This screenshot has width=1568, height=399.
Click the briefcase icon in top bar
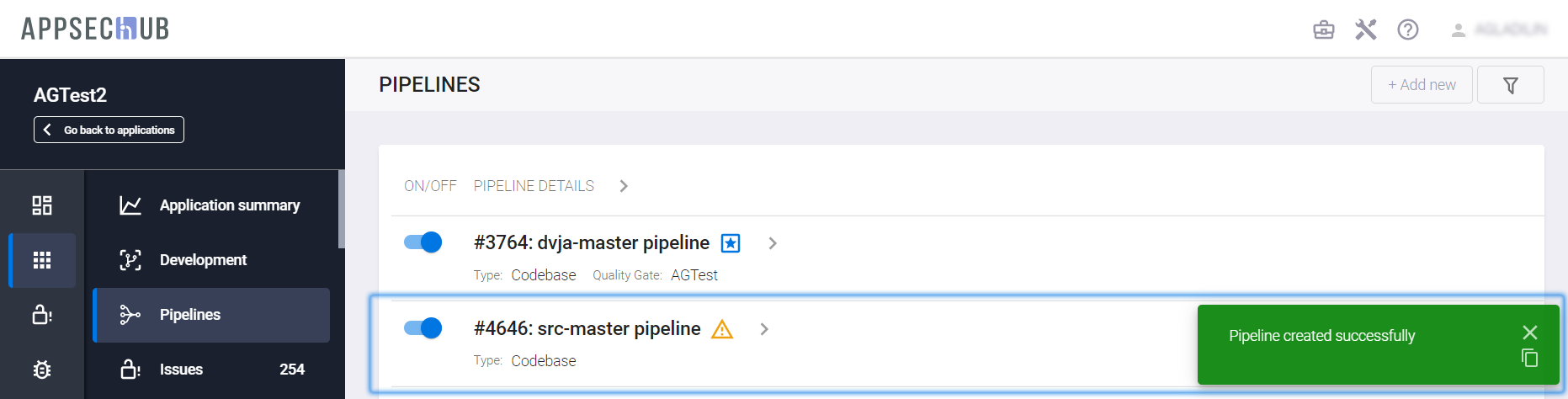click(1324, 30)
